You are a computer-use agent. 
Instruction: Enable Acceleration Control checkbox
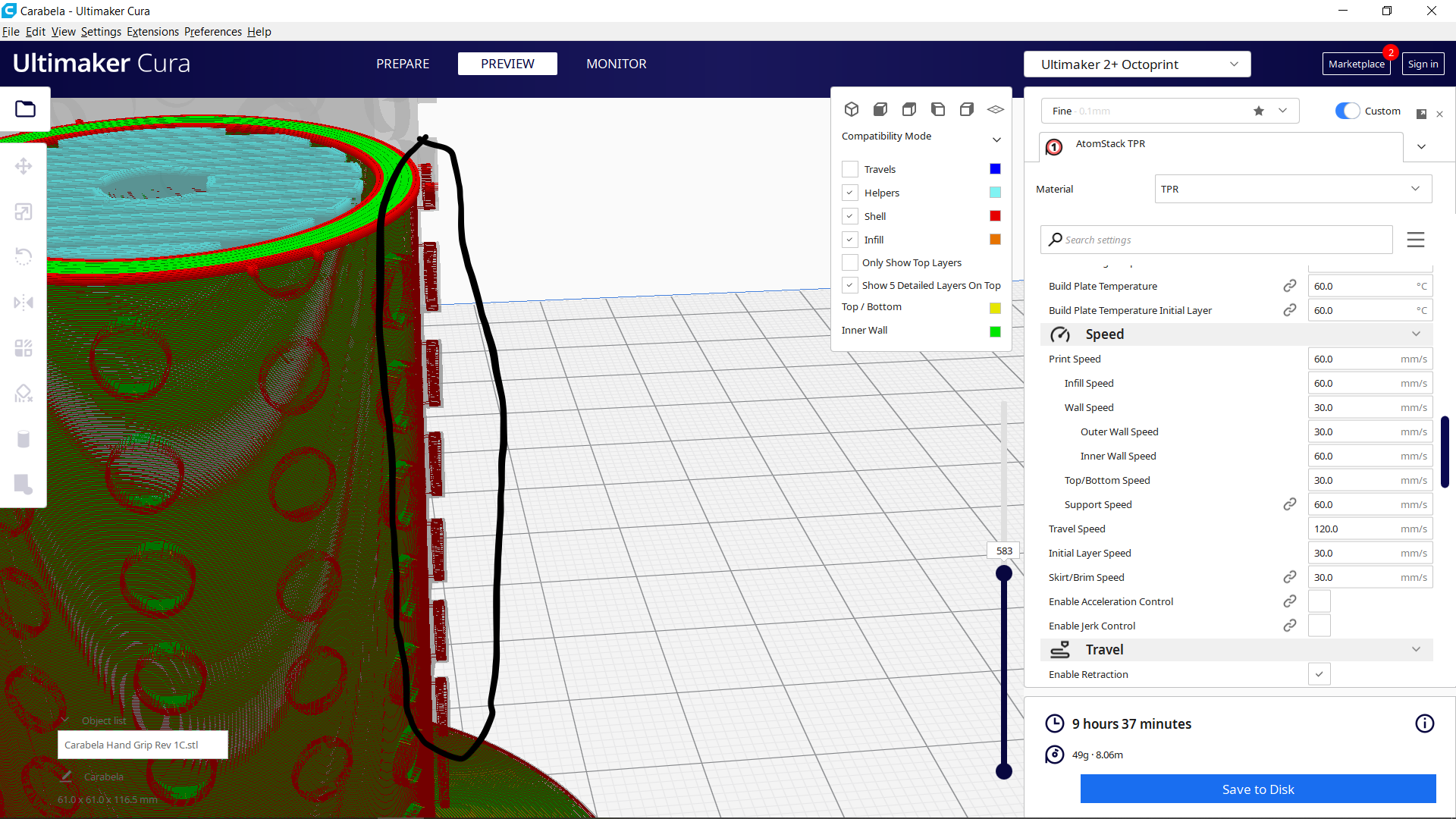tap(1319, 601)
